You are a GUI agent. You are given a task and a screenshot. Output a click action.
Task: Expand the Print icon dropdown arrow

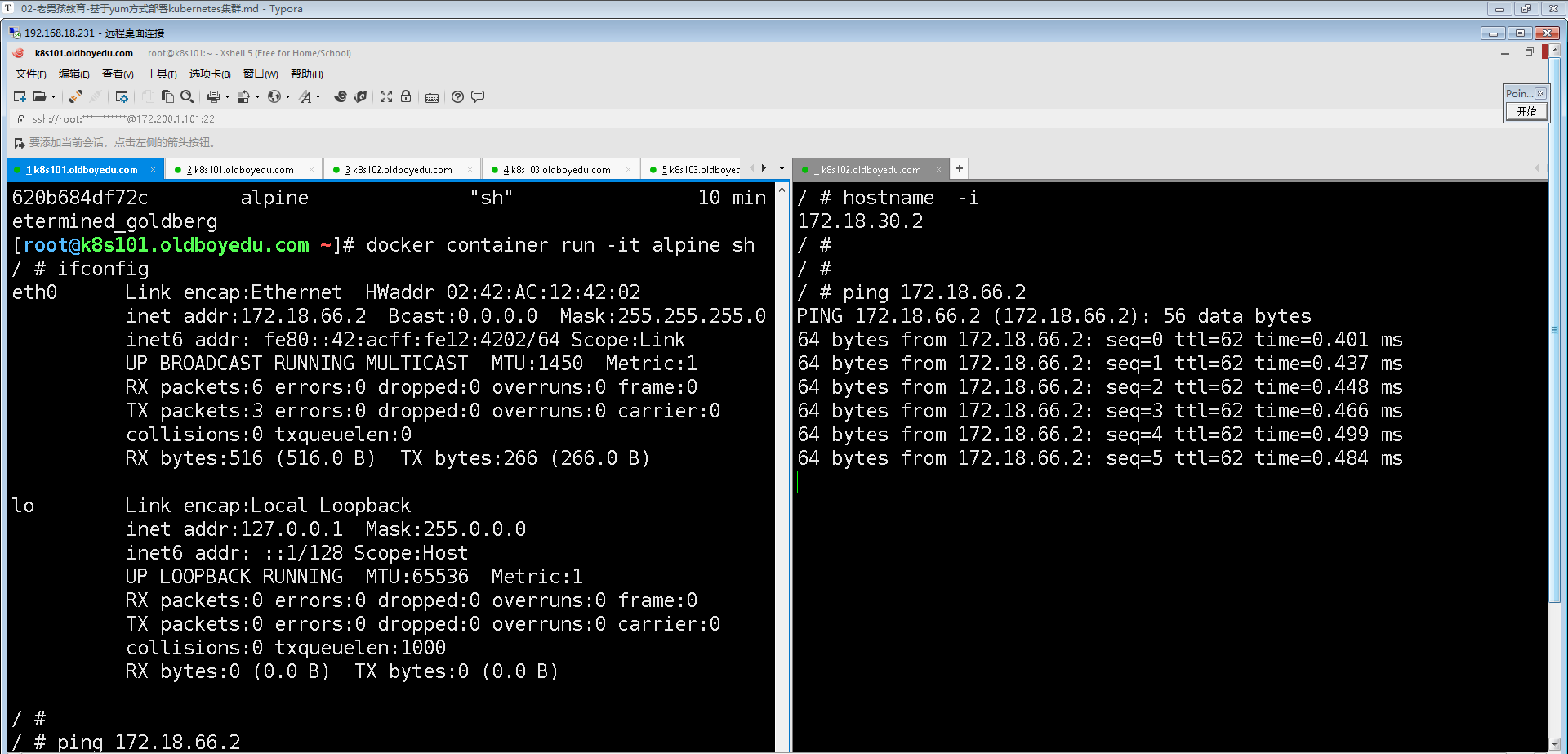pos(227,97)
